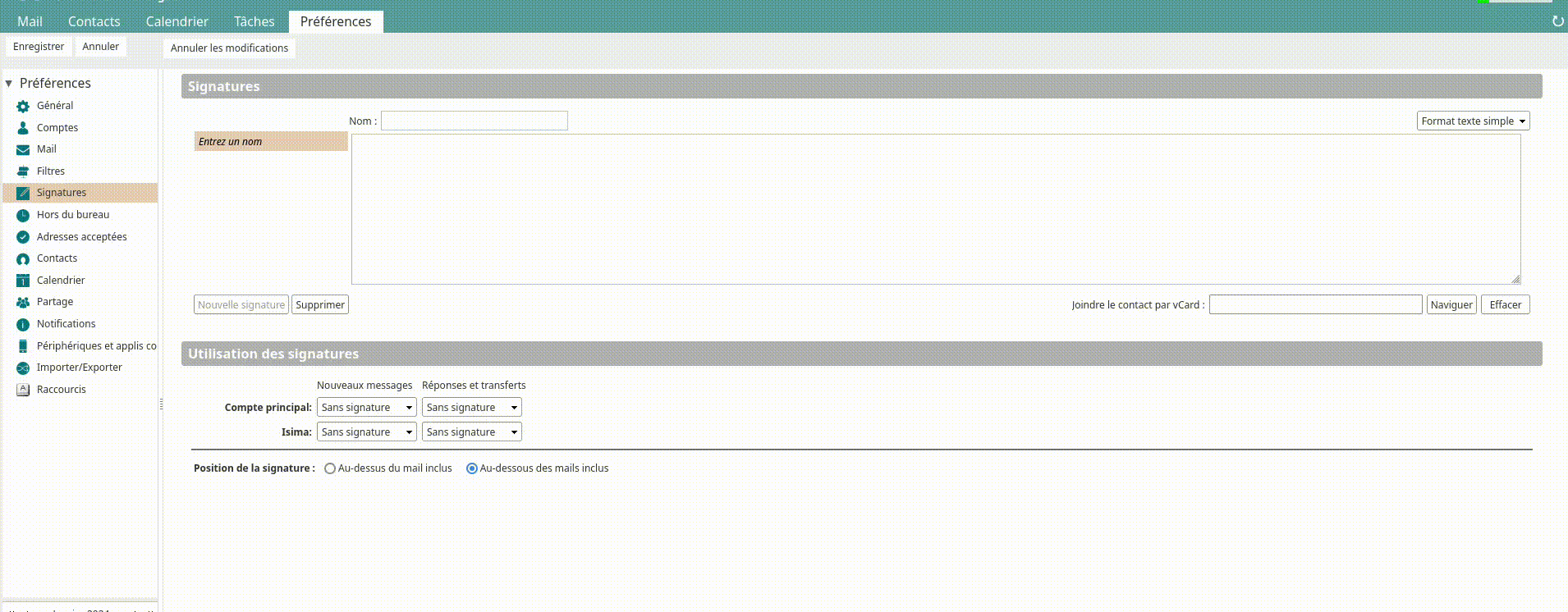The width and height of the screenshot is (1568, 612).
Task: Click the Nouvelle signature button
Action: coord(241,304)
